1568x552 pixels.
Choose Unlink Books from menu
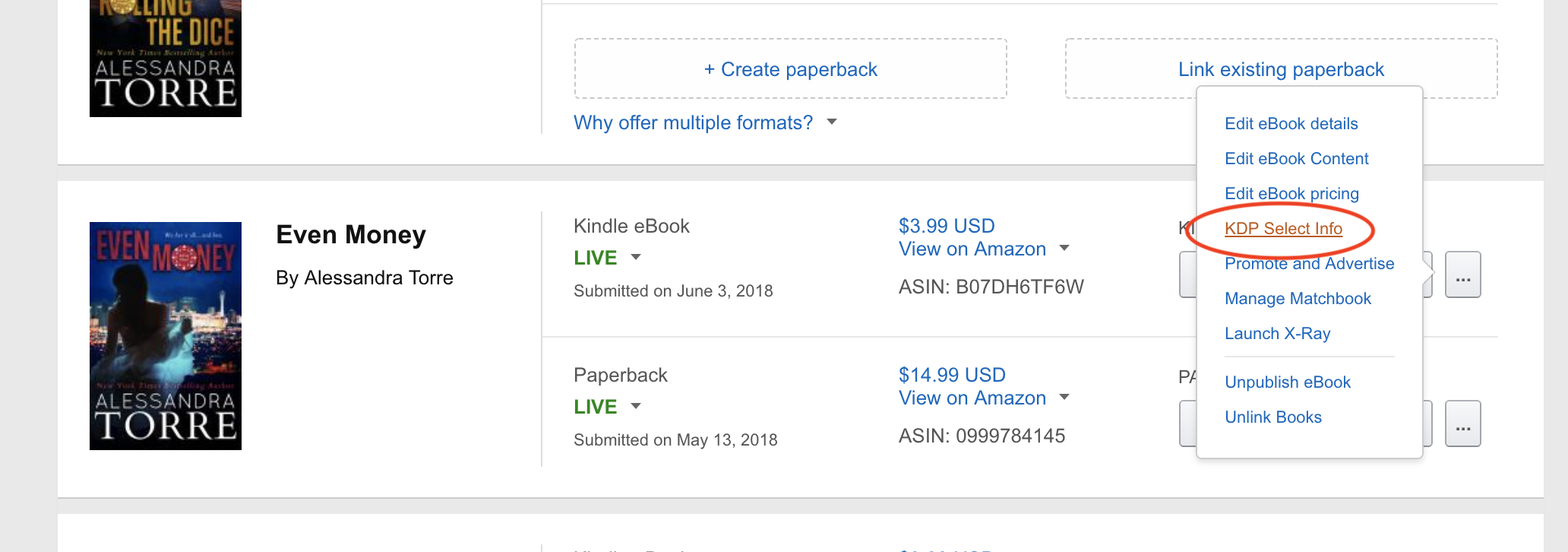(1272, 417)
